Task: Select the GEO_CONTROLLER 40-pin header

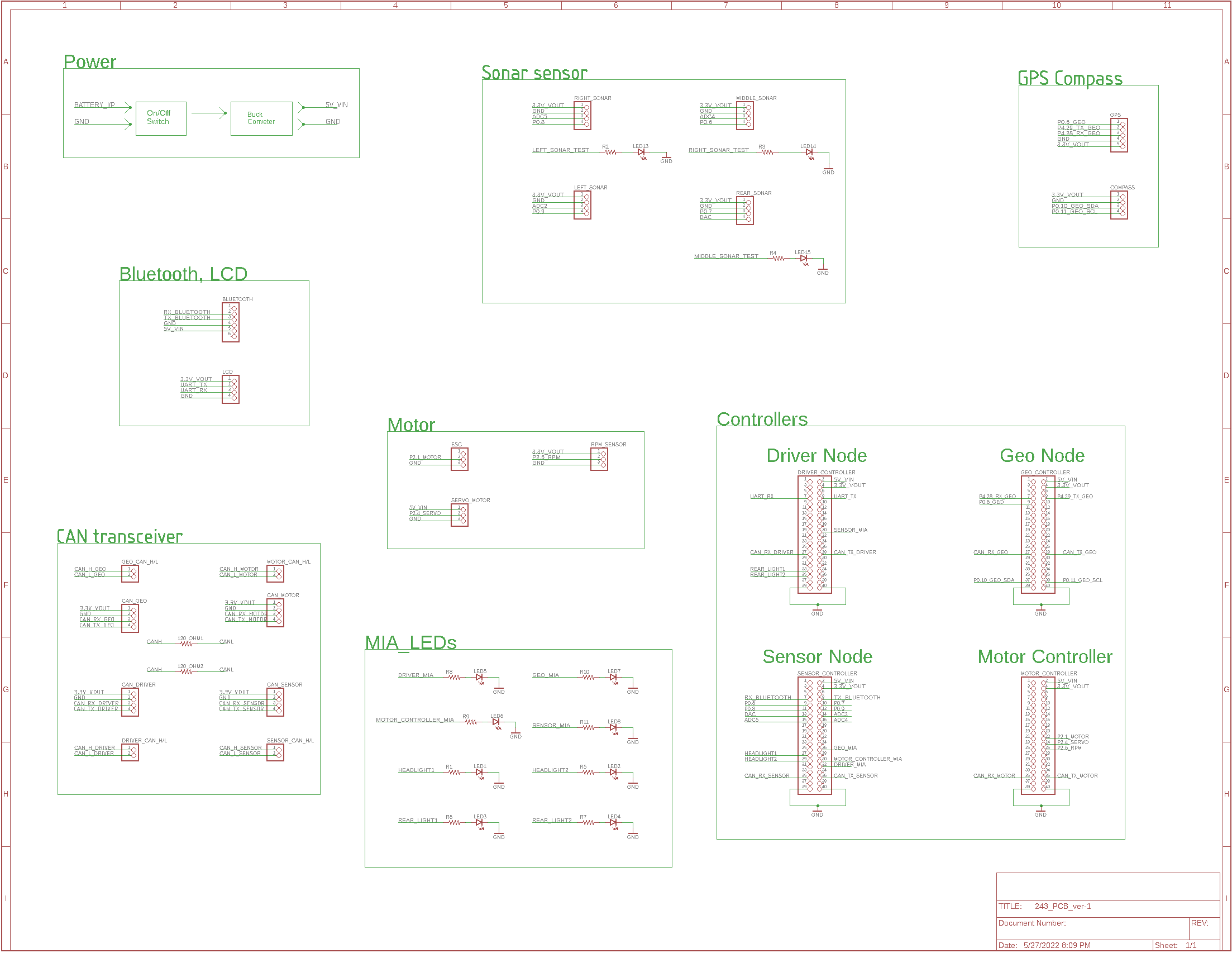Action: [1038, 535]
